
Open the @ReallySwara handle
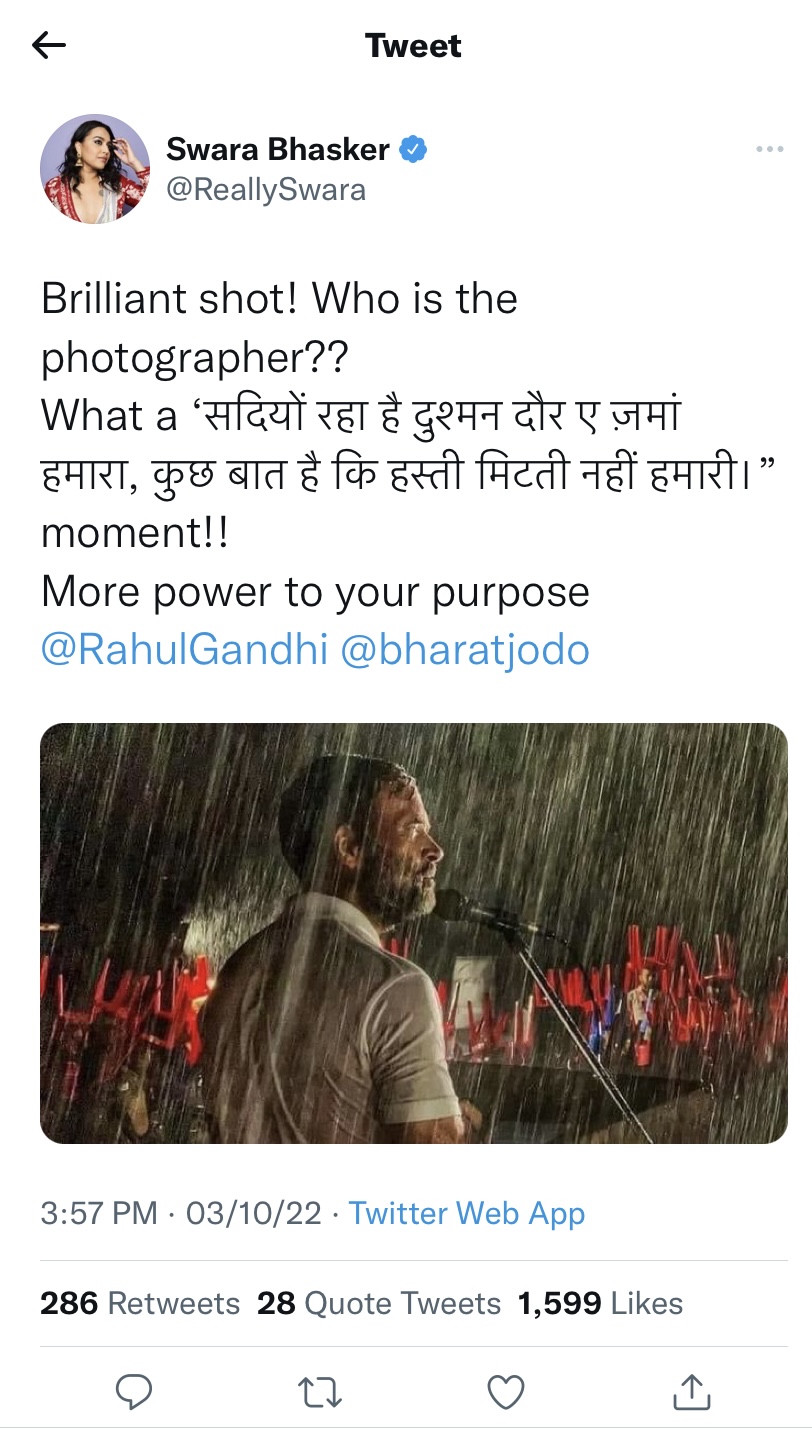pos(265,190)
